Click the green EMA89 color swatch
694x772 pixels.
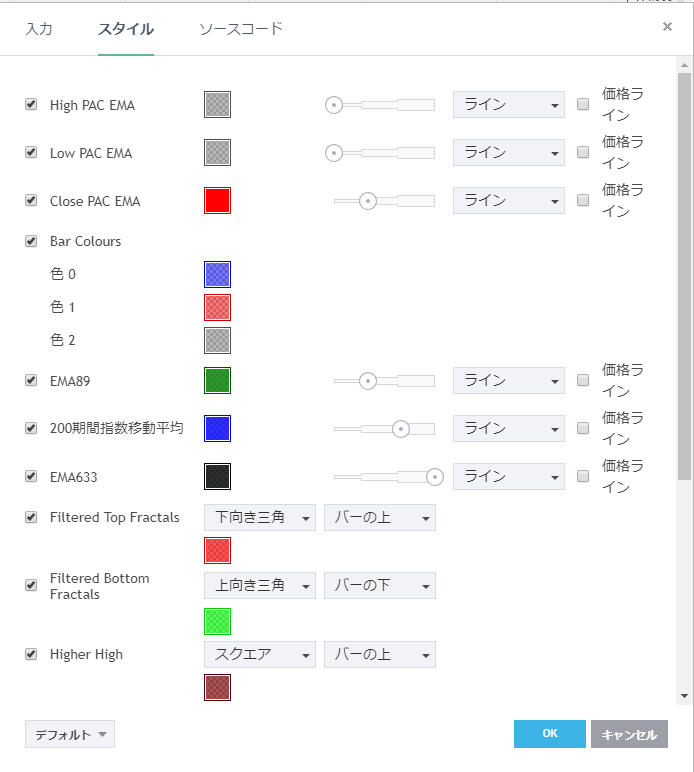[217, 381]
